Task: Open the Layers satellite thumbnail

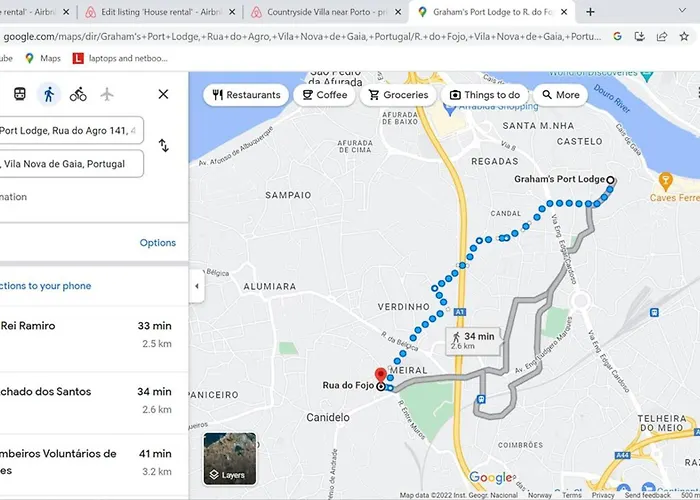Action: click(x=229, y=458)
